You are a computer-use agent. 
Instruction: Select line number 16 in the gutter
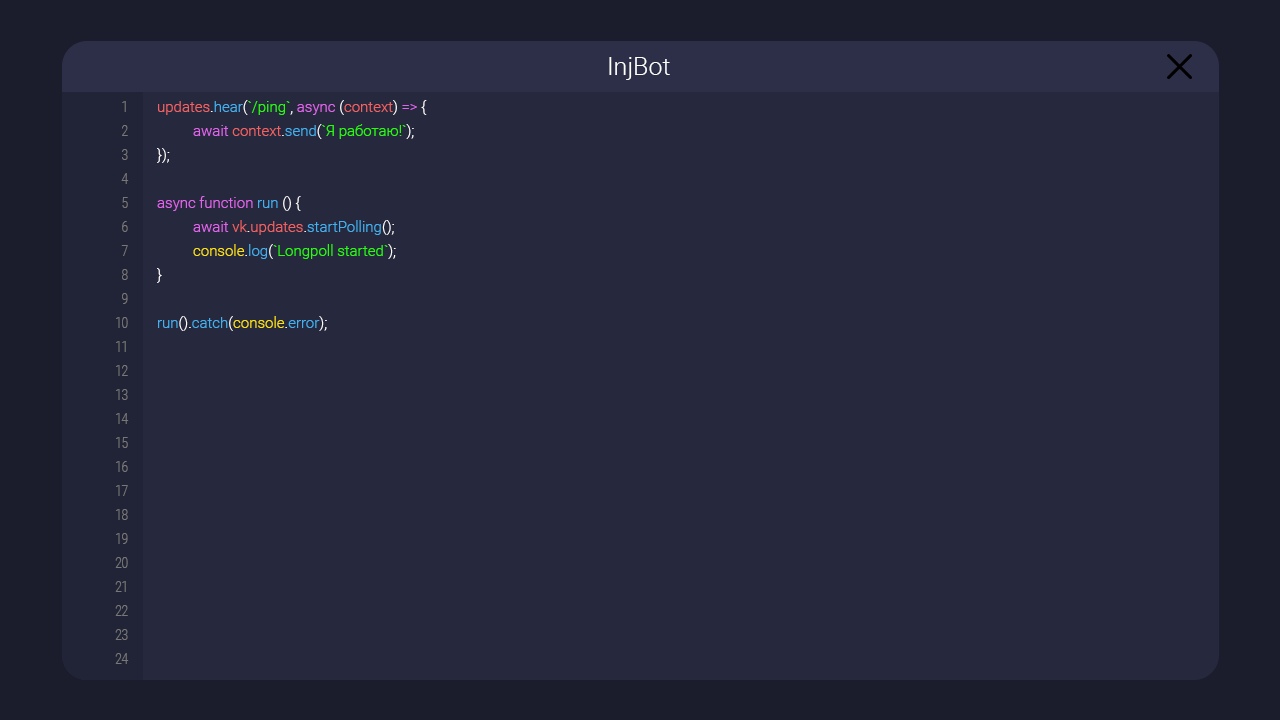pyautogui.click(x=121, y=467)
